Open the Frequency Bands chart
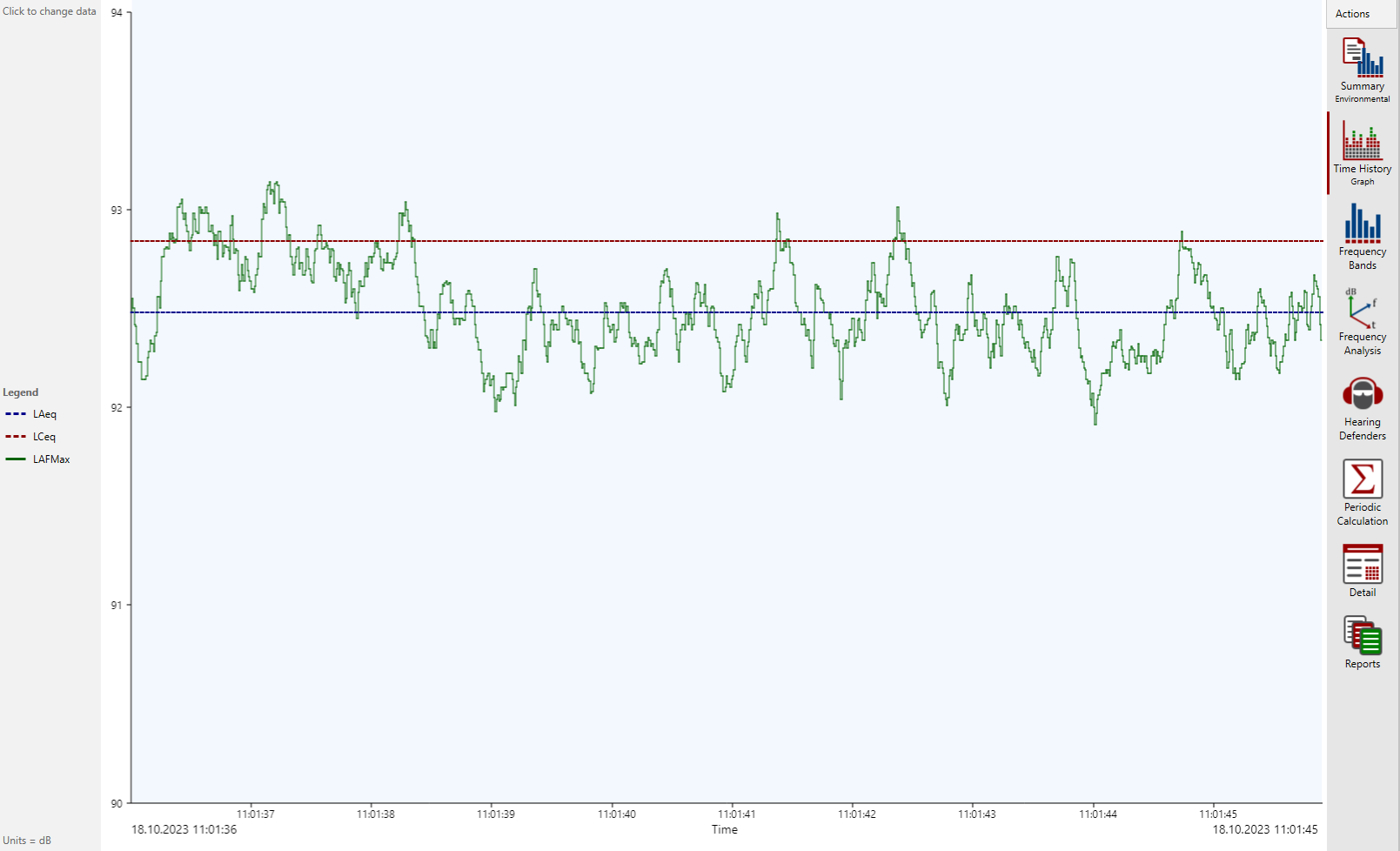Viewport: 1400px width, 851px height. point(1363,236)
